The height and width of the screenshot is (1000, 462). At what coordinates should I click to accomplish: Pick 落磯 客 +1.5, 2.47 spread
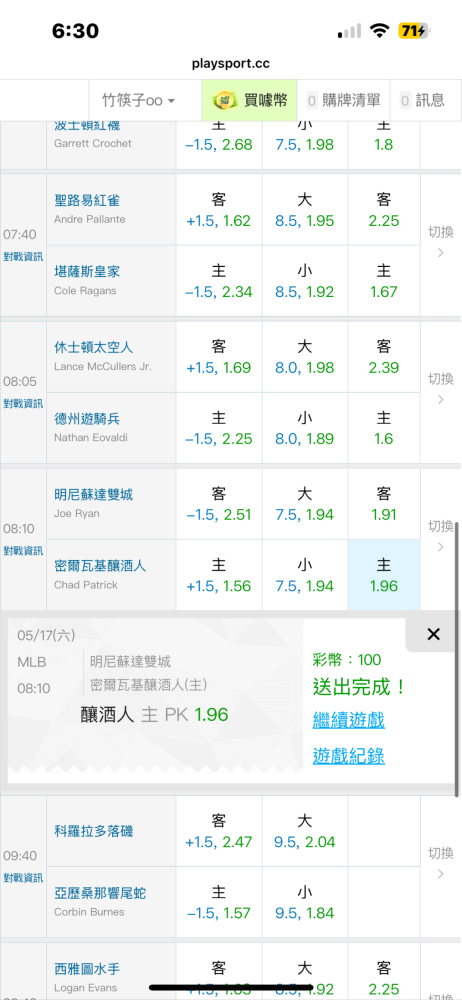219,831
